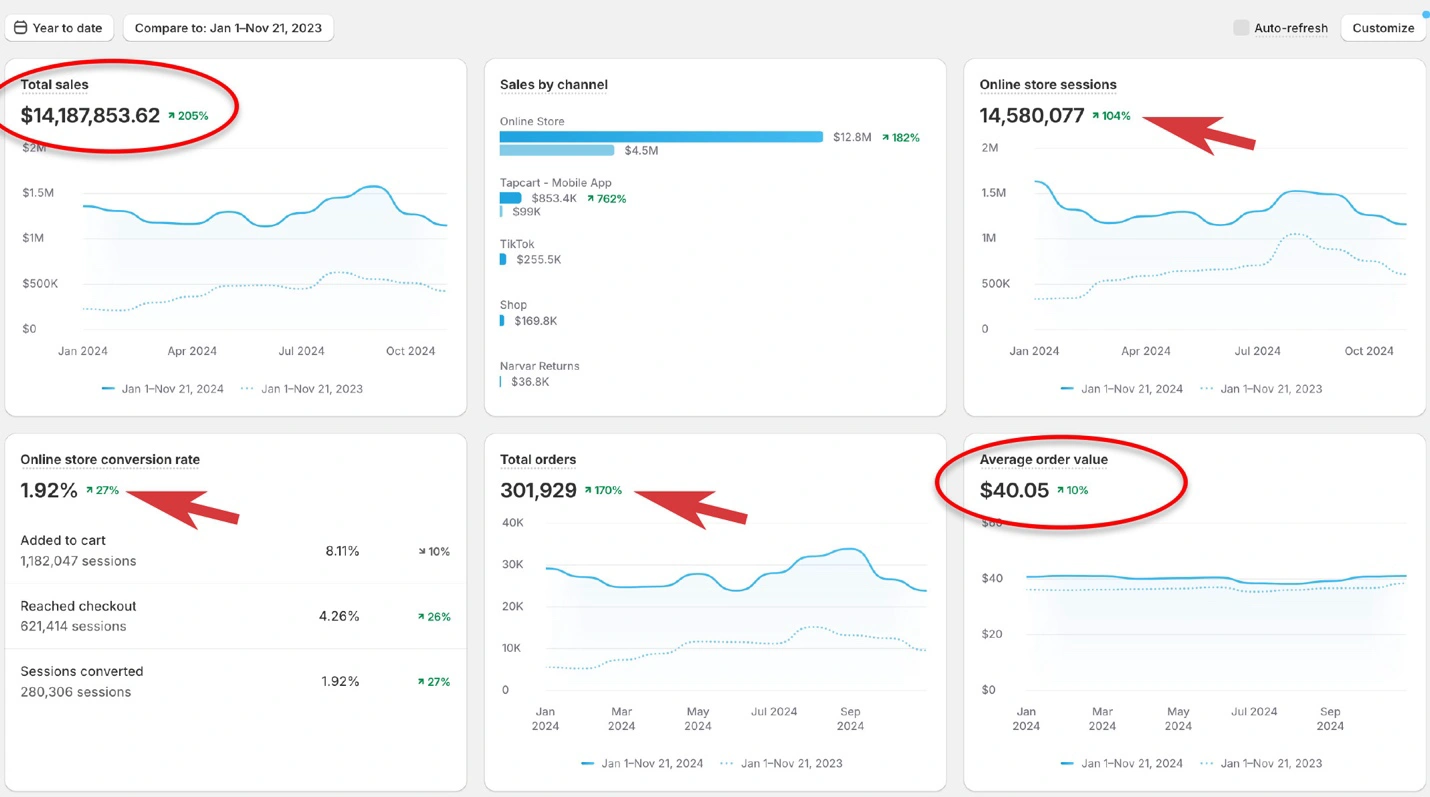This screenshot has width=1430, height=797.
Task: Open the Total sales report title
Action: click(x=54, y=85)
